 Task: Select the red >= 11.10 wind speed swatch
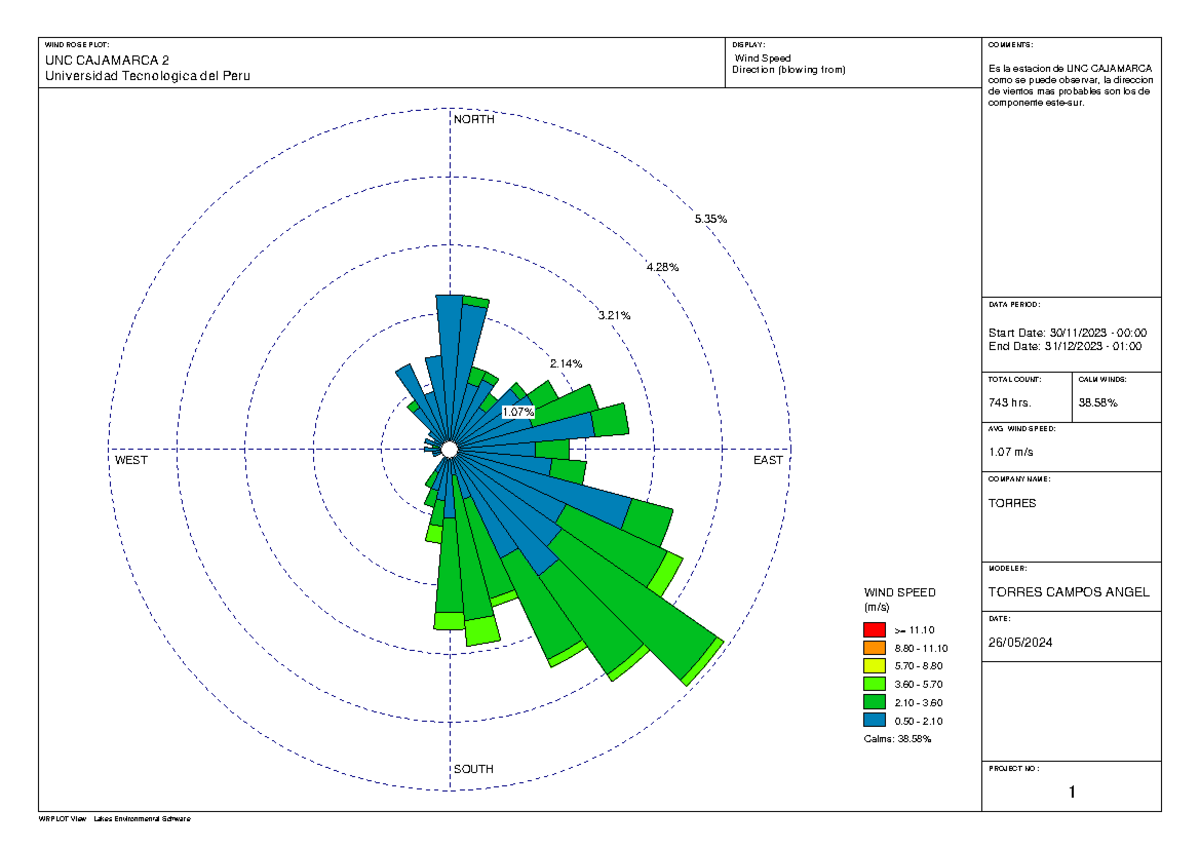(873, 630)
